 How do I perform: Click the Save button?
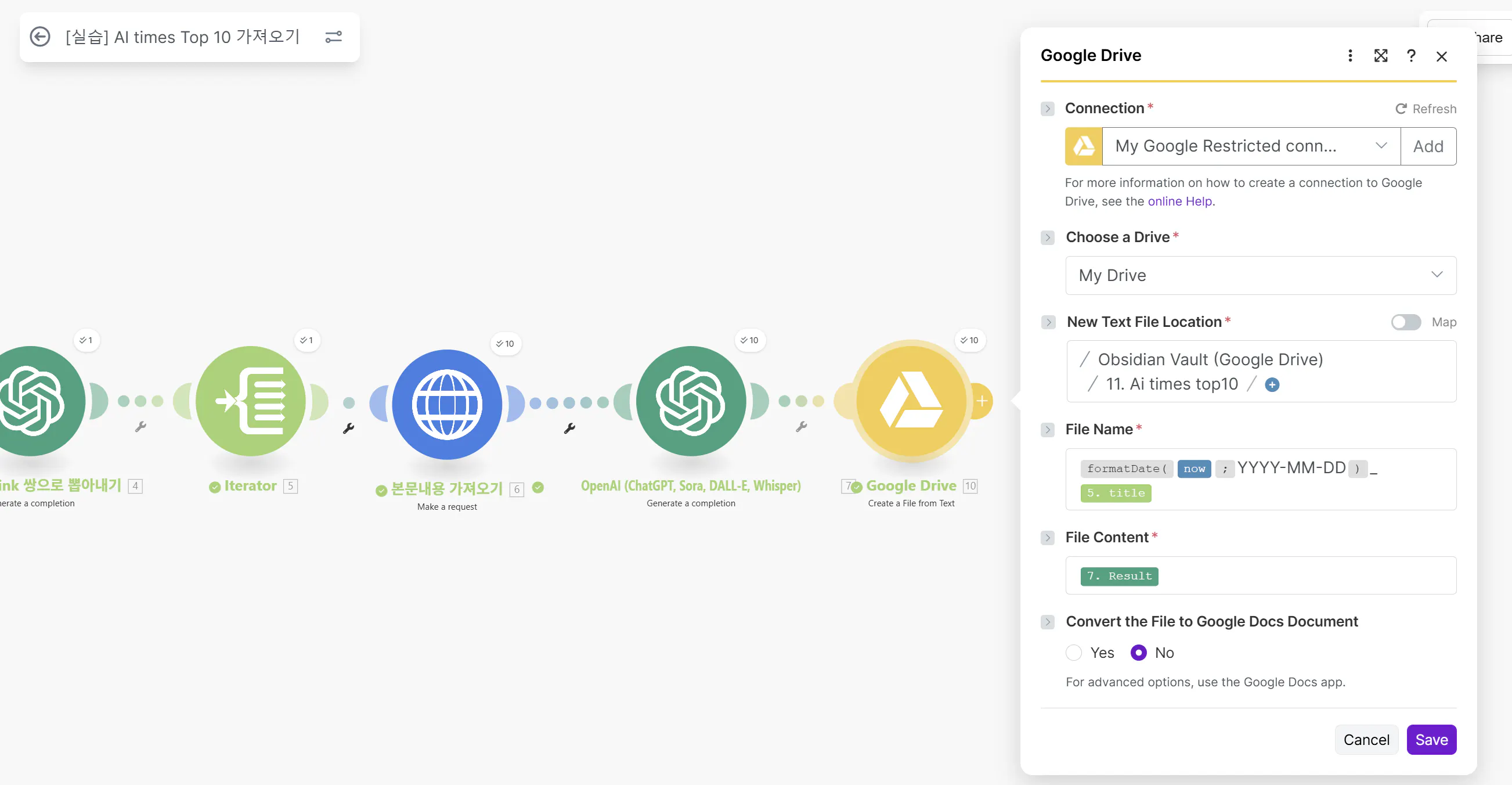pos(1431,739)
